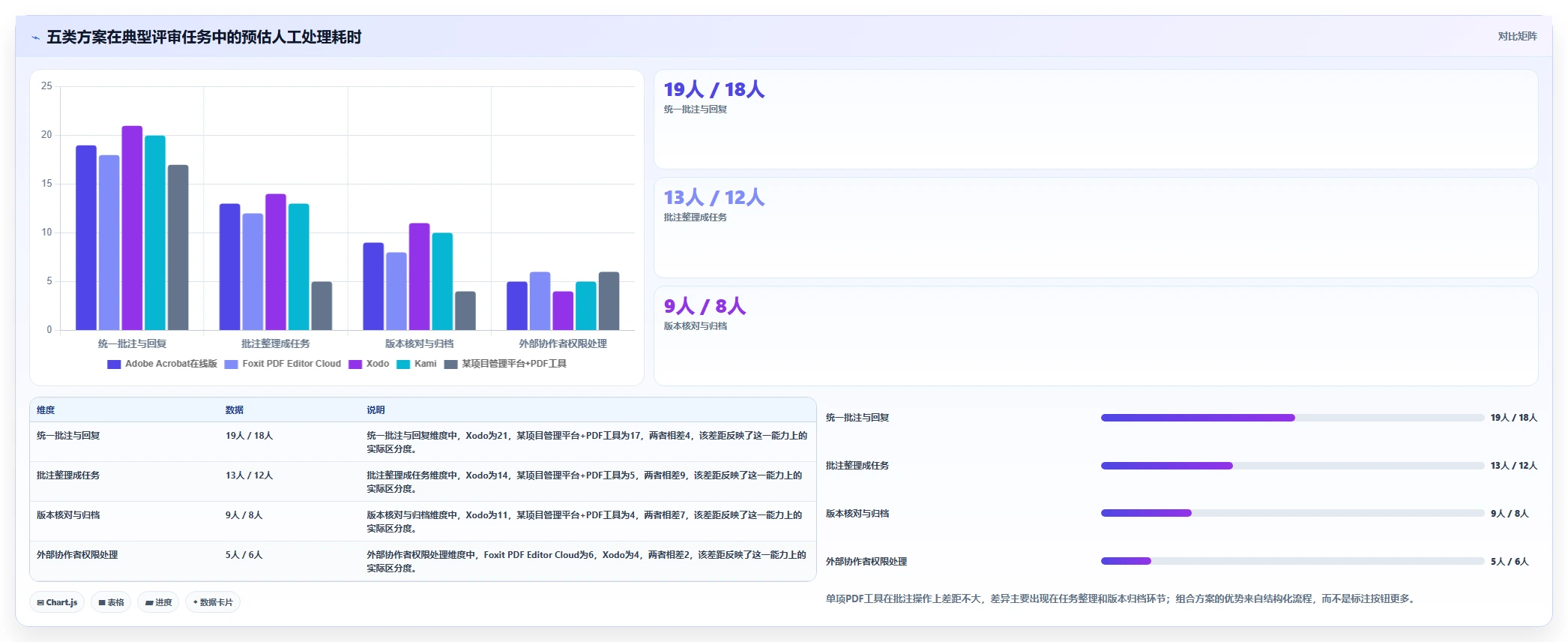1568x642 pixels.
Task: Click Xodo bar in 统一批注与回复 group
Action: click(x=132, y=228)
